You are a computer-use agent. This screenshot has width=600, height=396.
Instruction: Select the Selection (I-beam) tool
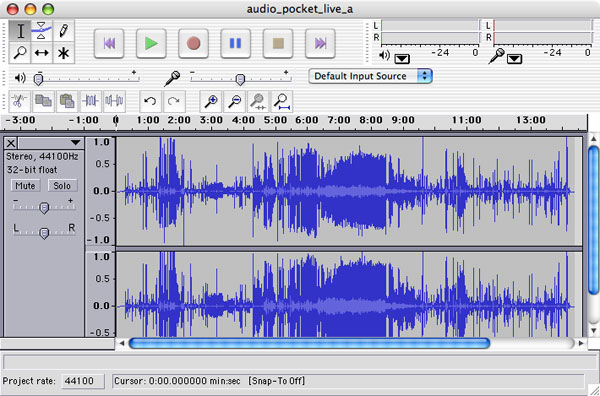coord(20,31)
